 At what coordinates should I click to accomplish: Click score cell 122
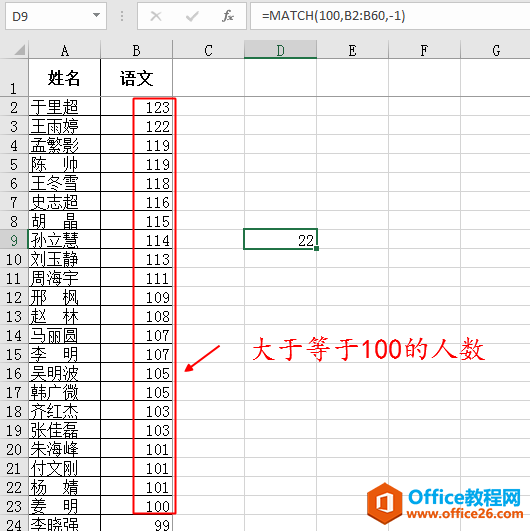coord(136,126)
